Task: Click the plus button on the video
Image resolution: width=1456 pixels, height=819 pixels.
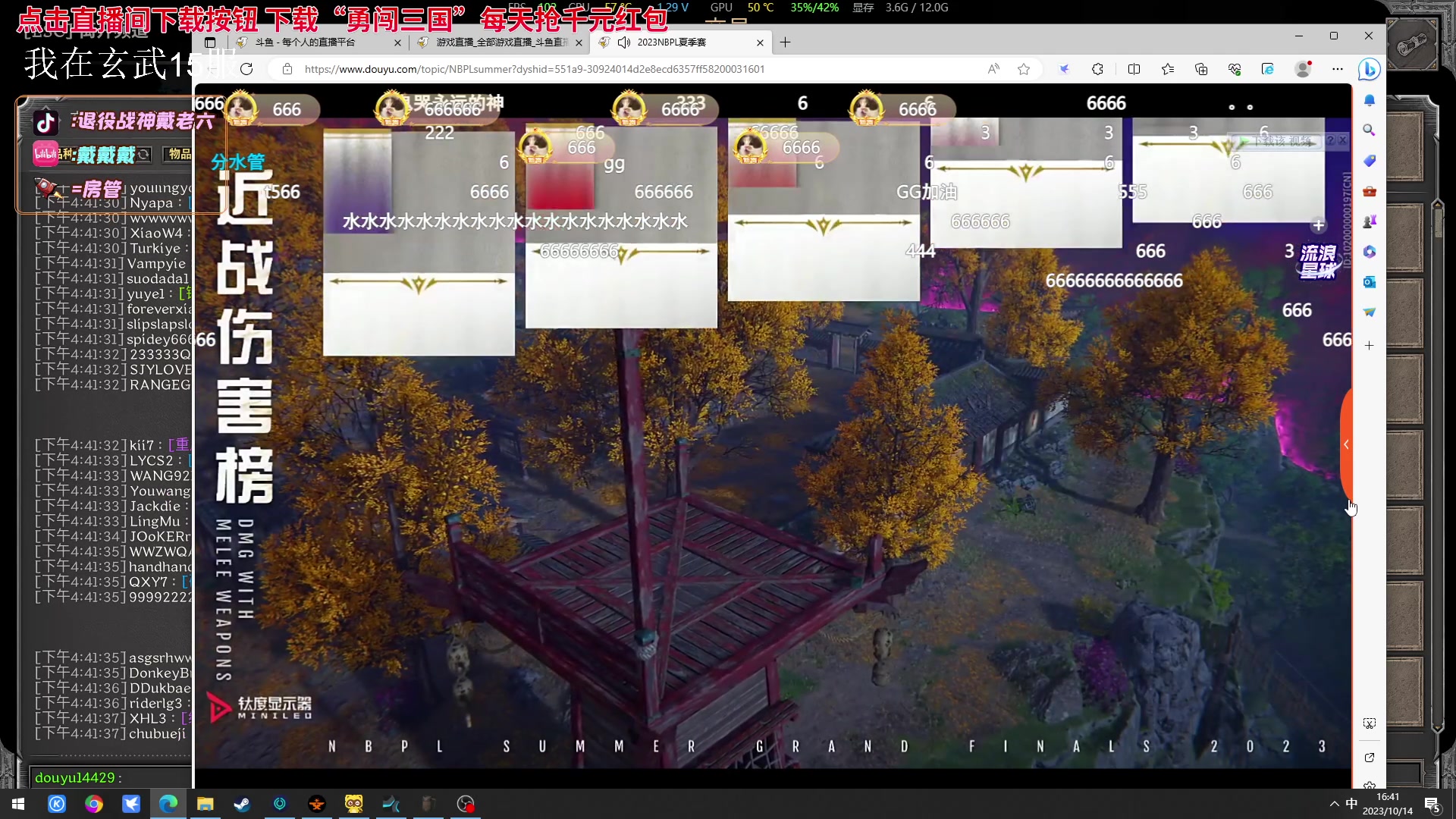Action: [x=1318, y=225]
